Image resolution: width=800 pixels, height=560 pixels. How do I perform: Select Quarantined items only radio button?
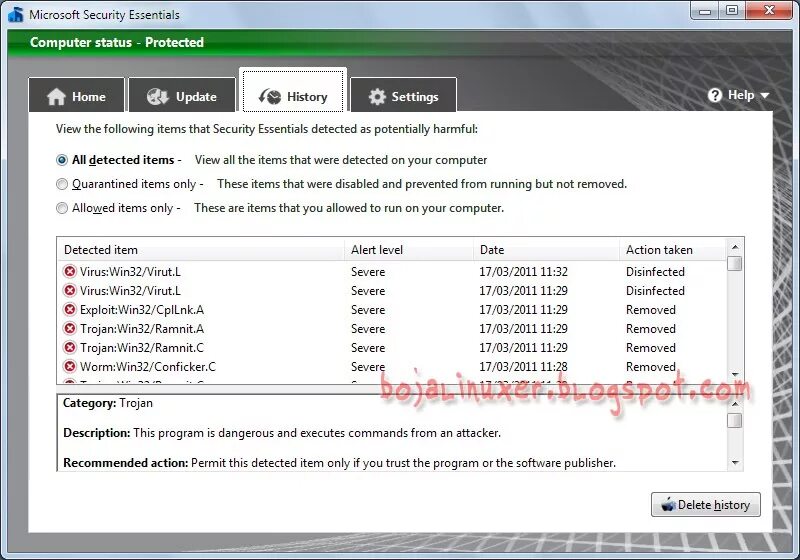pos(62,184)
